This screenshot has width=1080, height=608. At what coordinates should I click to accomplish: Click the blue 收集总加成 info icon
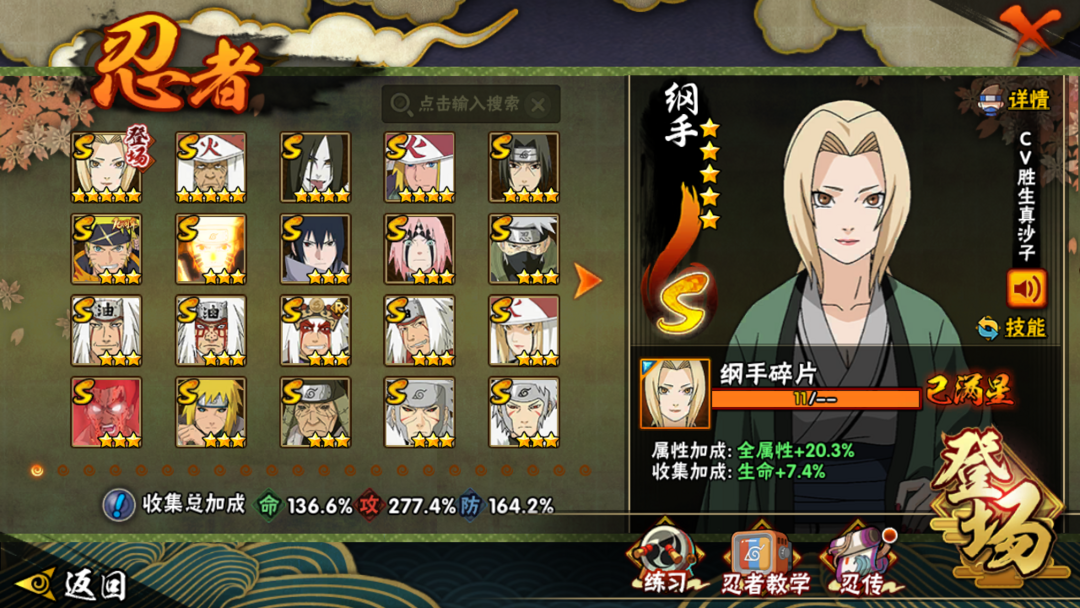tap(119, 505)
